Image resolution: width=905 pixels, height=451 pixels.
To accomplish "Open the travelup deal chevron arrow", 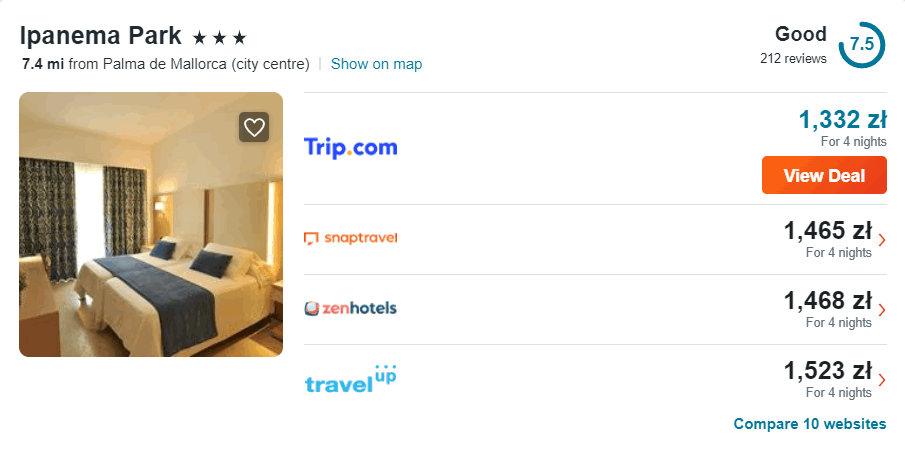I will click(881, 380).
